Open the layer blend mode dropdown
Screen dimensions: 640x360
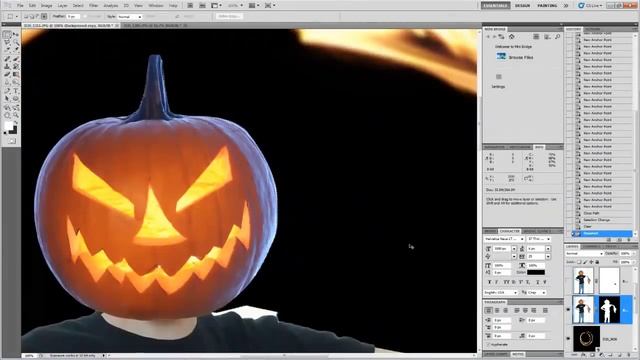pyautogui.click(x=584, y=253)
